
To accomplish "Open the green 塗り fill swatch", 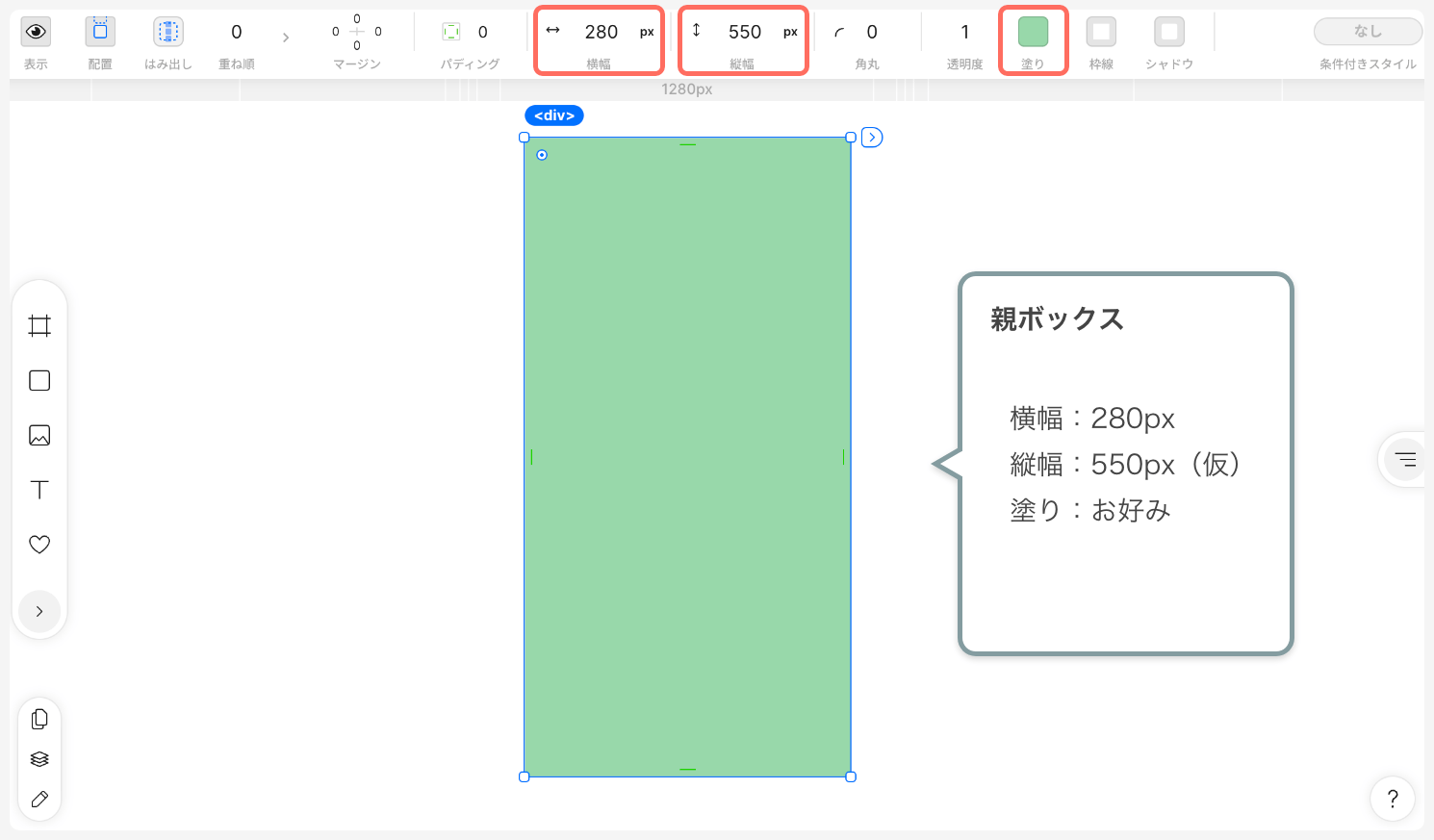I will pos(1033,32).
